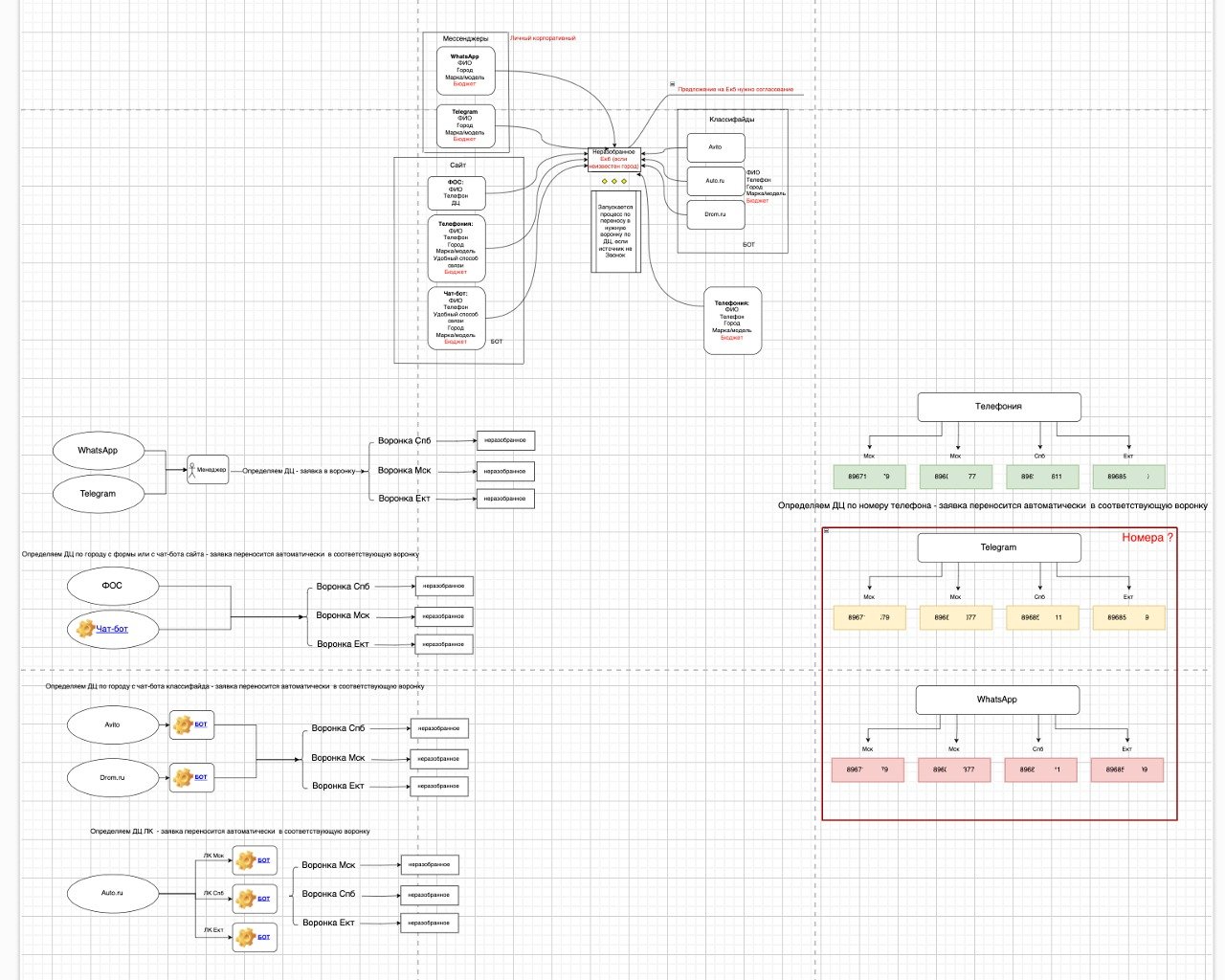Open the БОТ link next to Drom.ru
Viewport: 1225px width, 980px height.
tap(201, 777)
